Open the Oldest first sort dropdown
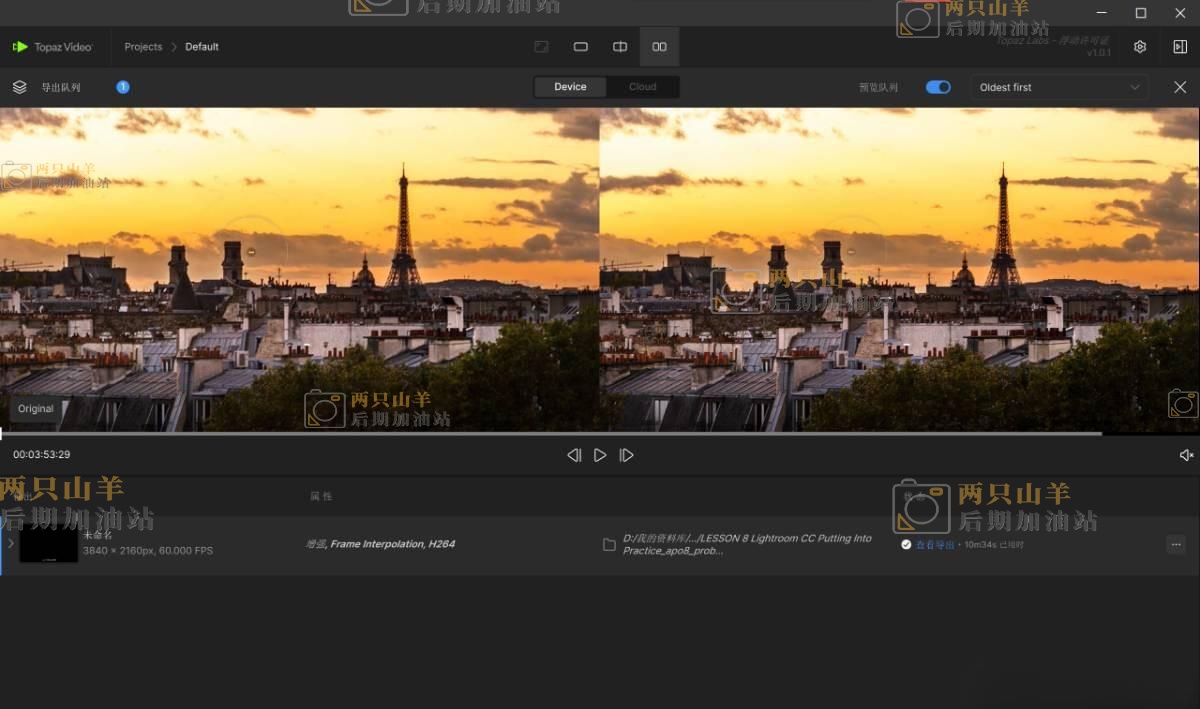Screen dimensions: 1200x709 click(x=1059, y=87)
